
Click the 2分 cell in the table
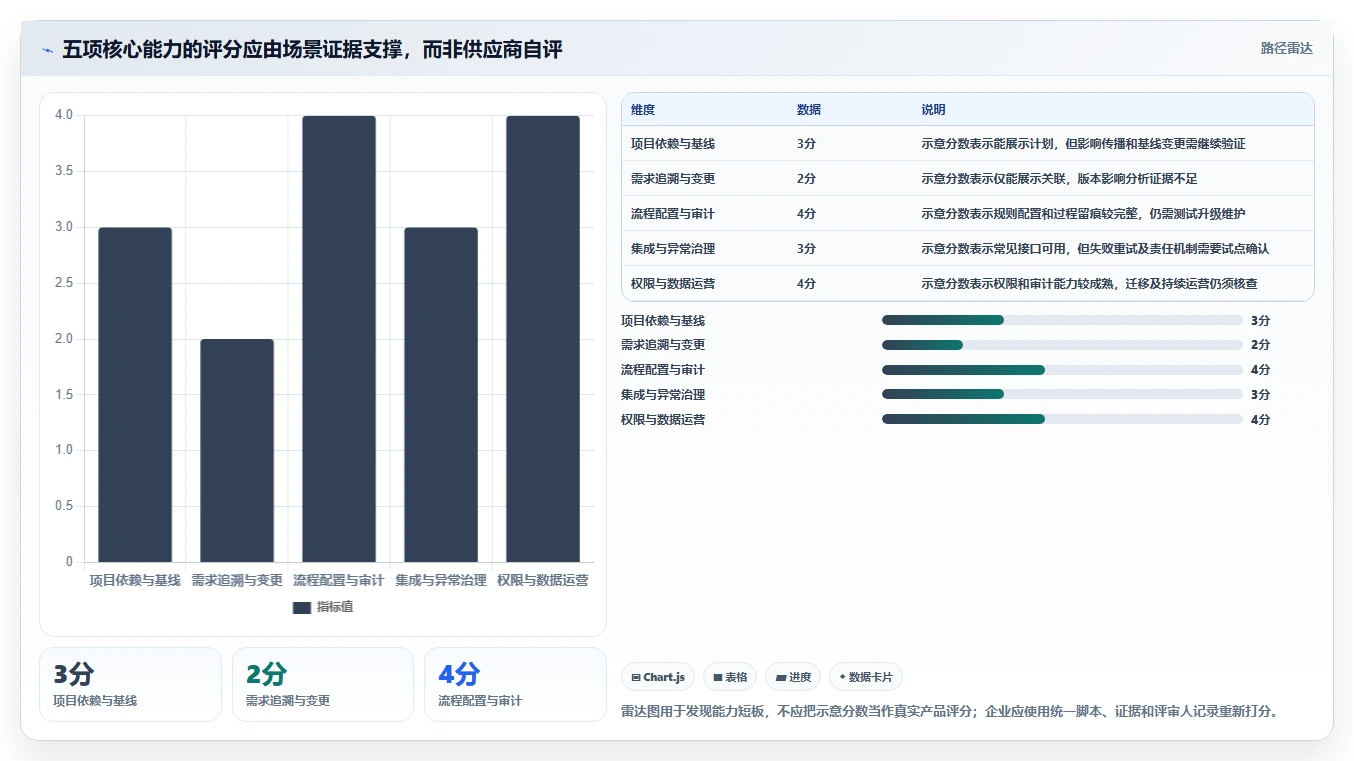(x=807, y=179)
